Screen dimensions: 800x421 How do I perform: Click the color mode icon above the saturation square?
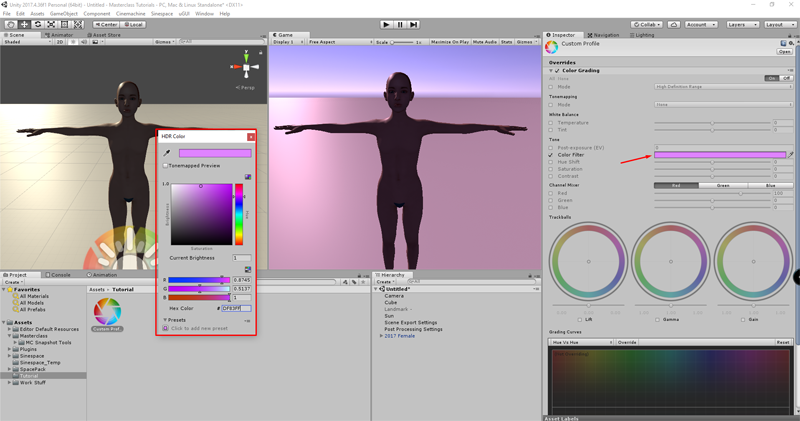247,177
